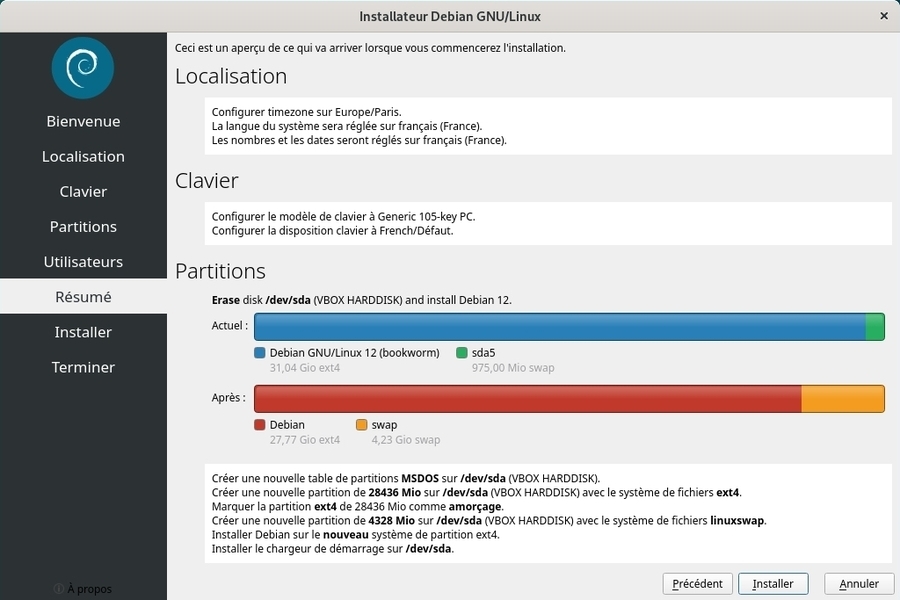
Task: Open the À propos info icon
Action: pyautogui.click(x=59, y=588)
